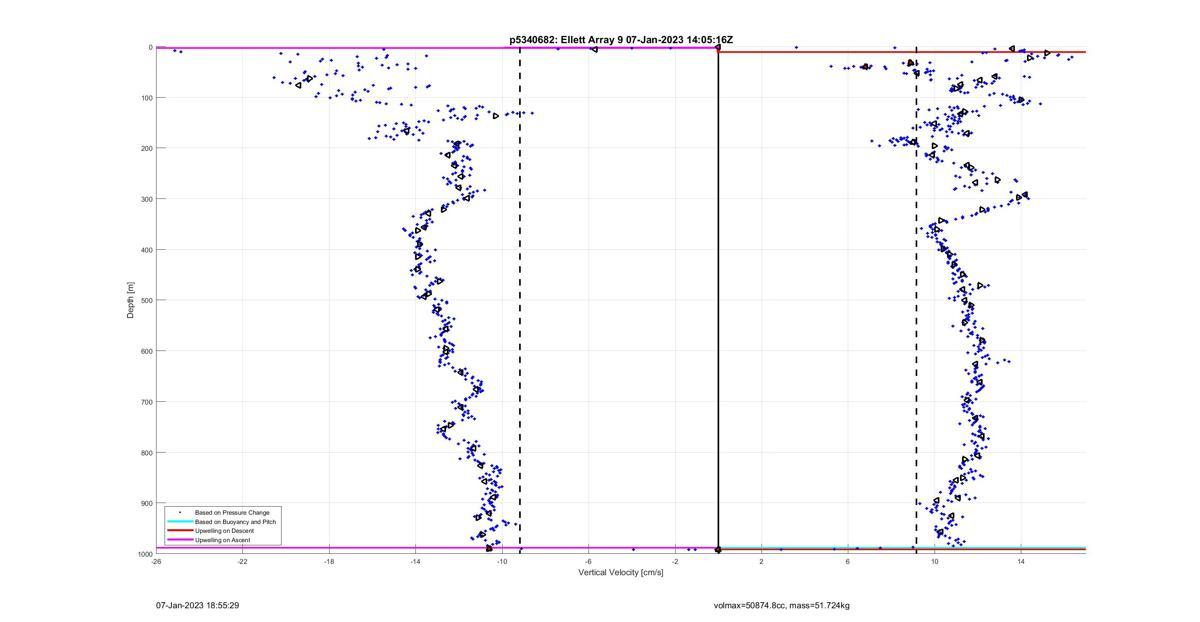Screen dimensions: 1200x622
Task: Click the x-axis tick label '14'
Action: [x=1021, y=562]
